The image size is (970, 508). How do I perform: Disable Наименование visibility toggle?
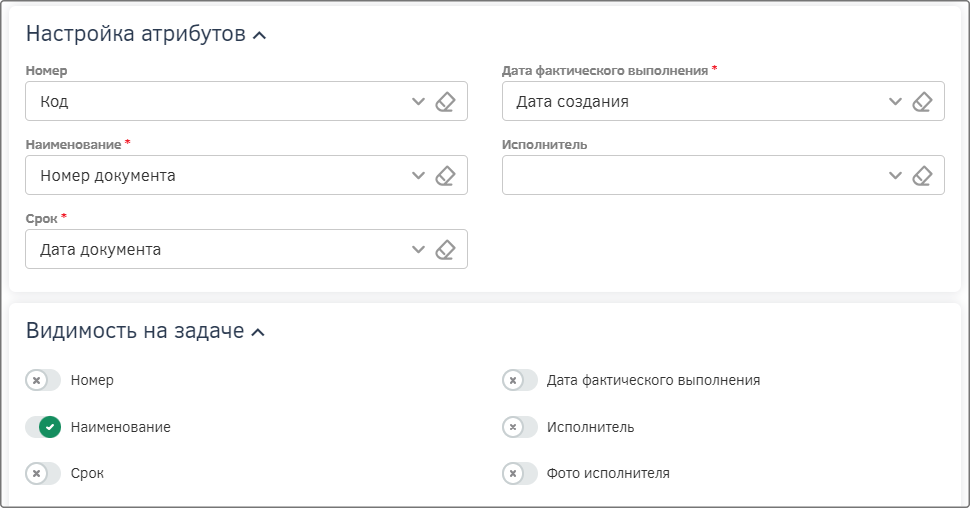tap(43, 427)
